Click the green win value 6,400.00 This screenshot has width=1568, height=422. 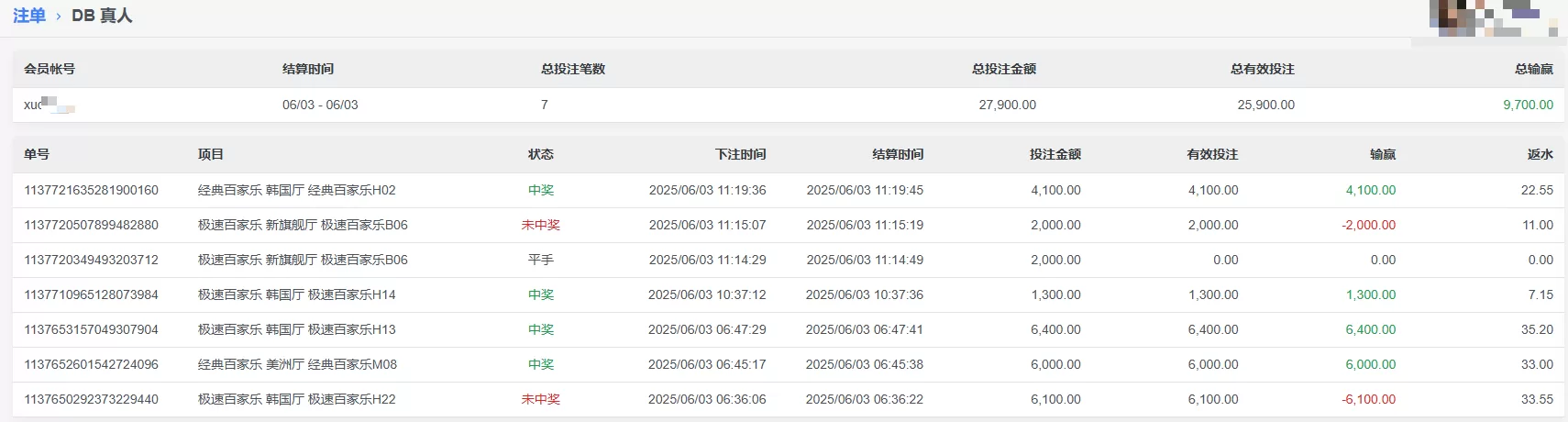coord(1371,329)
